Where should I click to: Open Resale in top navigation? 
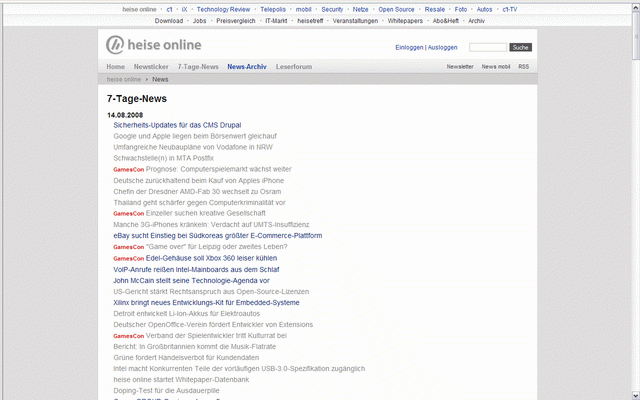pos(435,9)
